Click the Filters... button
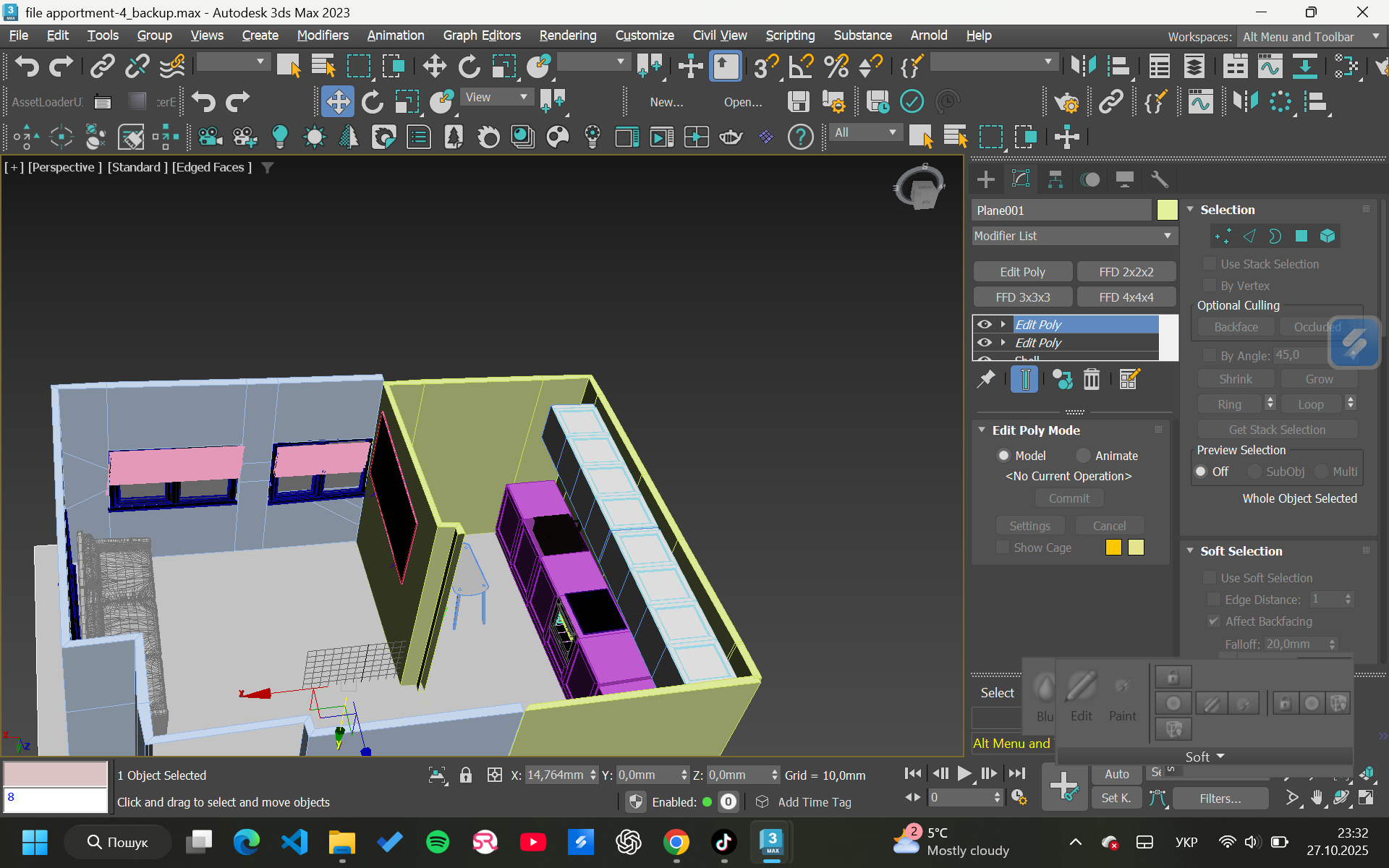 1220,799
